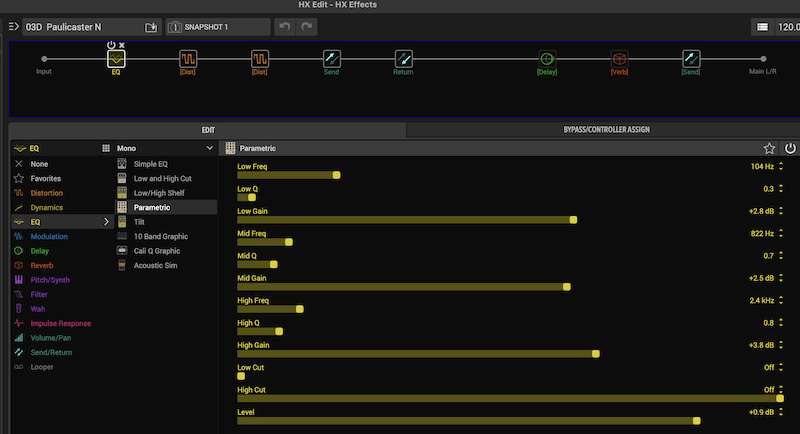Open the preset list icon near tempo
Screen dimensions: 800x434
[763, 27]
